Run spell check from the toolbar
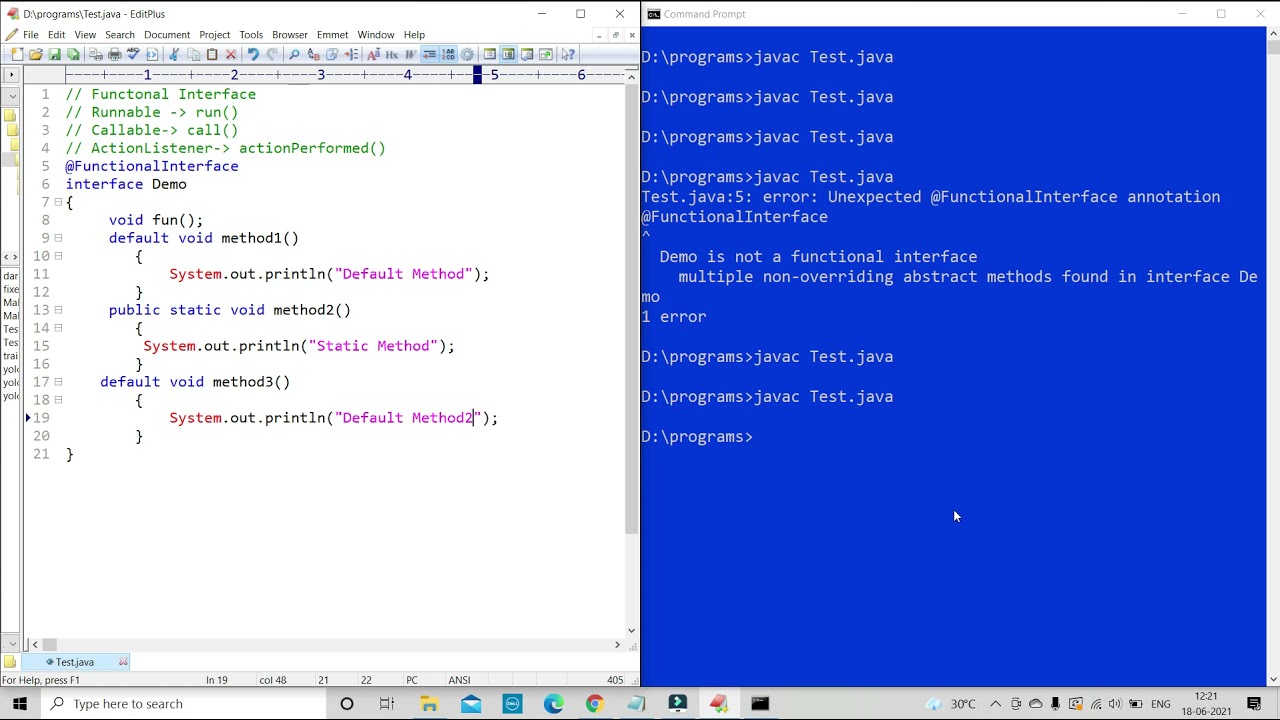Viewport: 1280px width, 720px height. [x=133, y=54]
